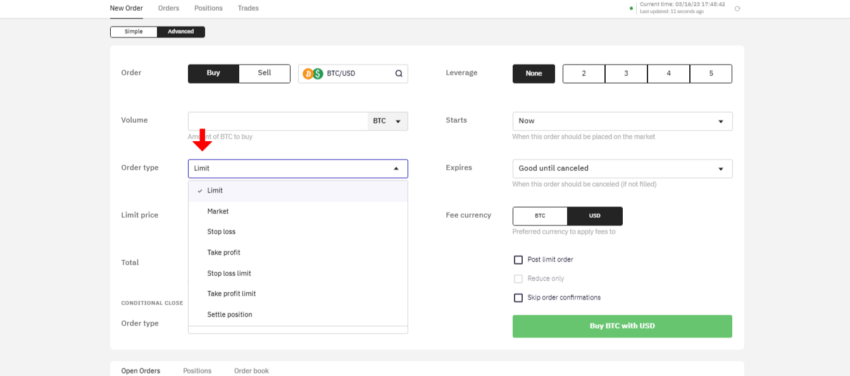This screenshot has height=376, width=850.
Task: Set leverage to 3
Action: (626, 74)
